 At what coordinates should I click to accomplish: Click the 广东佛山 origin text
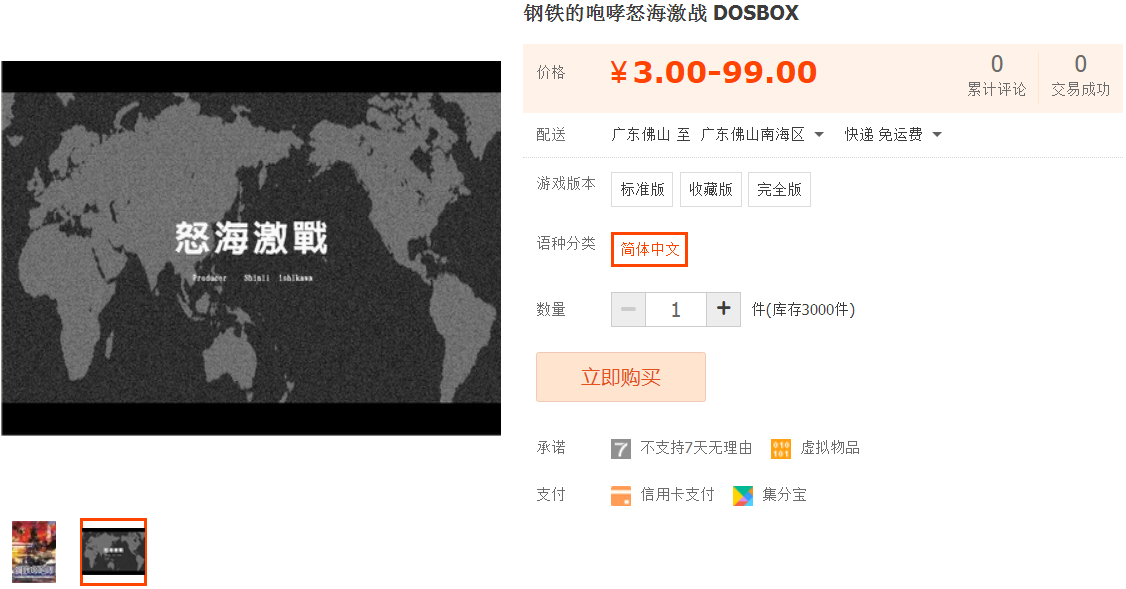pos(641,134)
